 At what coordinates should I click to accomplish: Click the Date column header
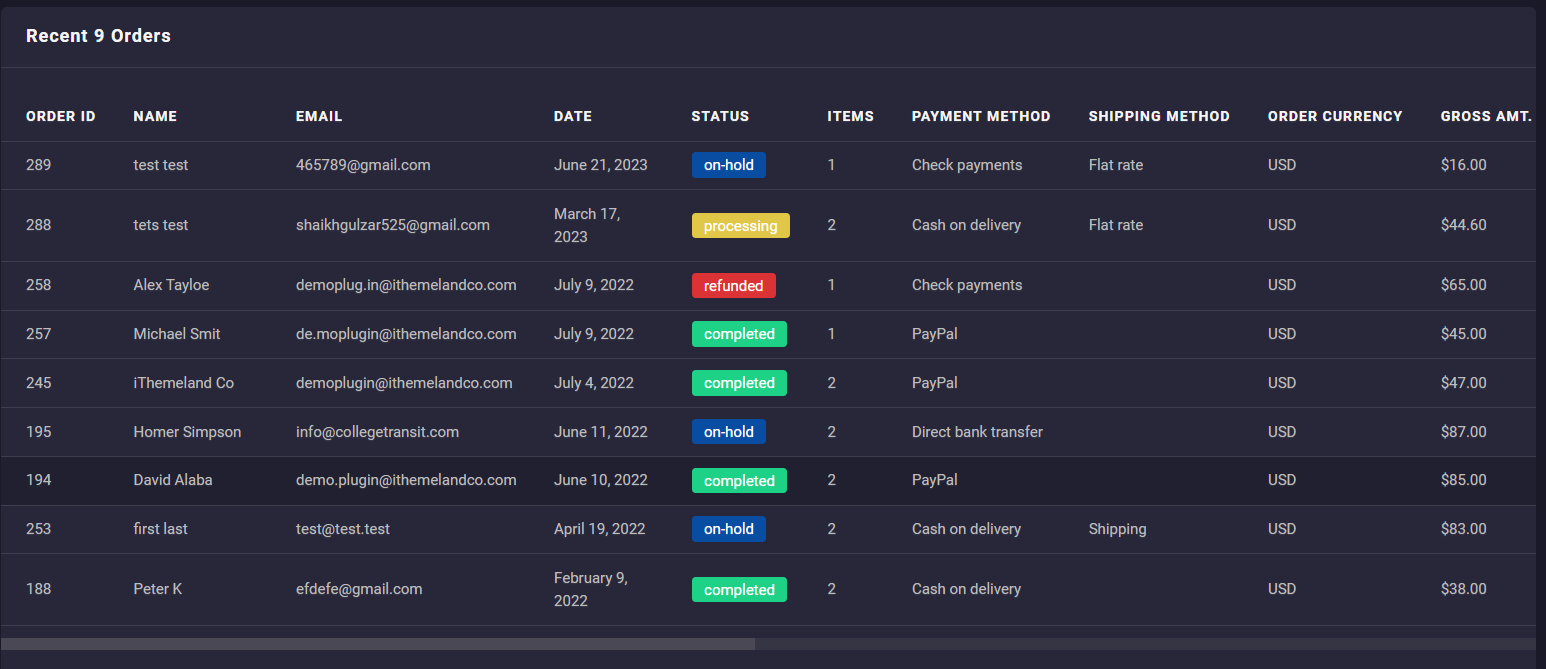coord(573,116)
